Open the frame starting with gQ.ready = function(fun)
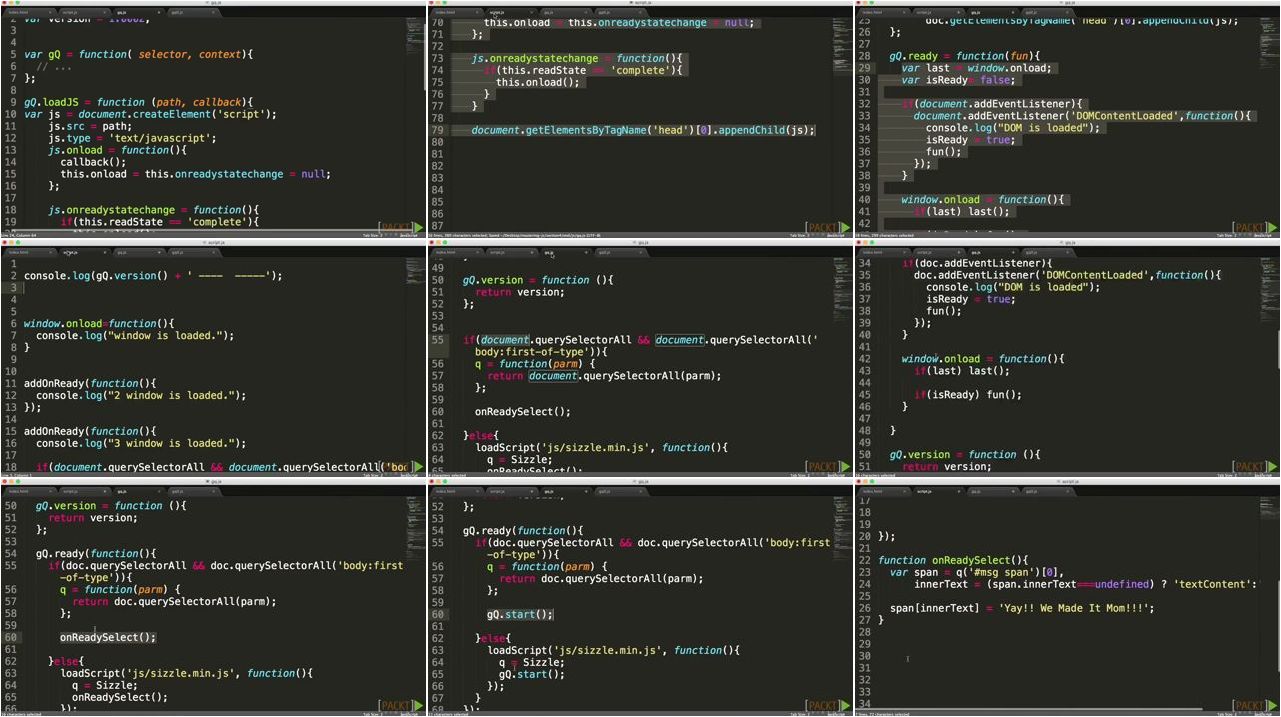The height and width of the screenshot is (717, 1281). tap(1067, 119)
